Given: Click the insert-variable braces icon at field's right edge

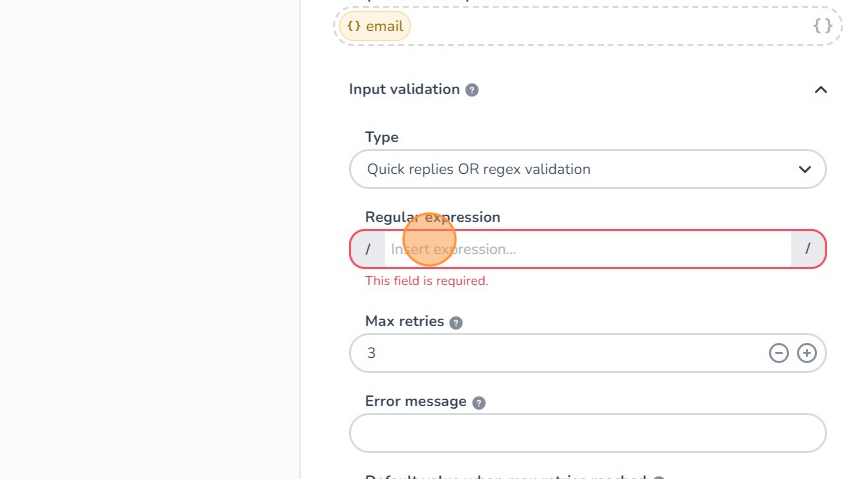Looking at the screenshot, I should point(822,26).
